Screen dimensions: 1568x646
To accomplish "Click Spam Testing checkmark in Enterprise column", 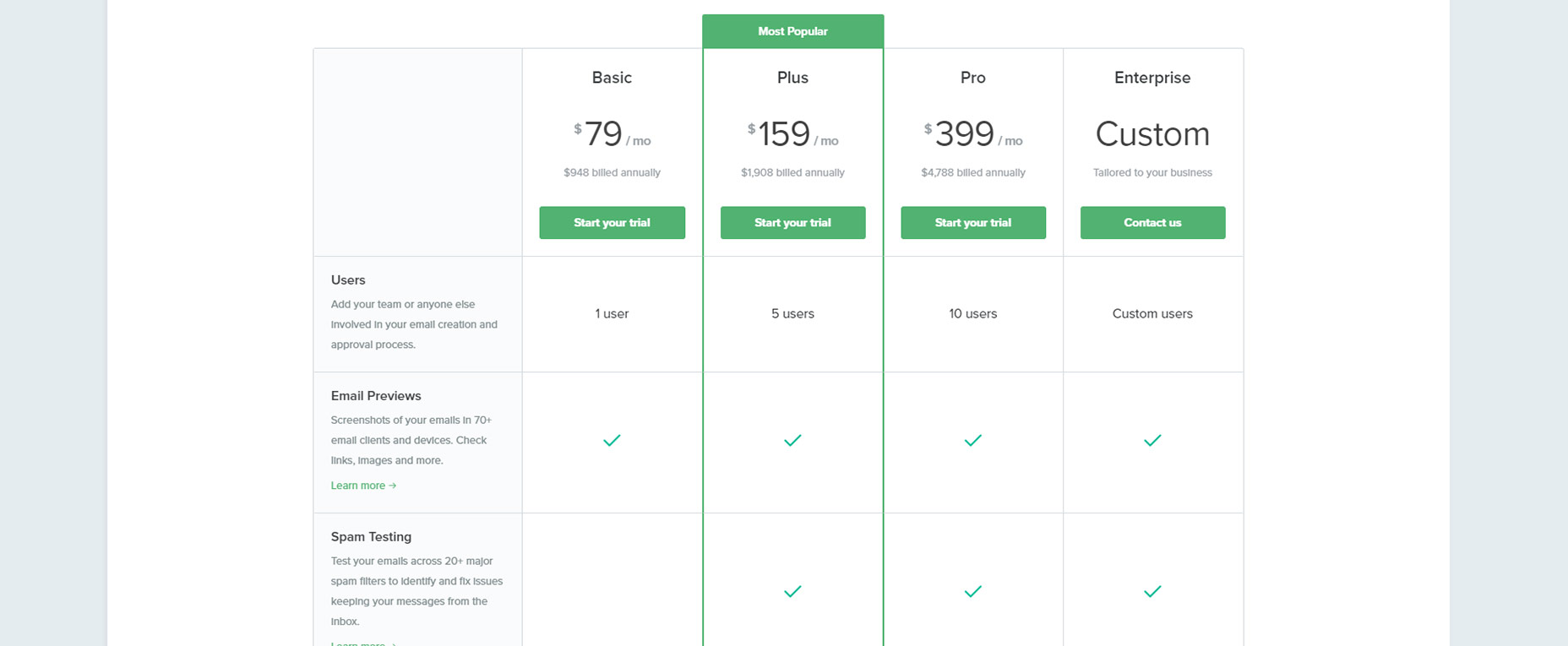I will pos(1152,592).
